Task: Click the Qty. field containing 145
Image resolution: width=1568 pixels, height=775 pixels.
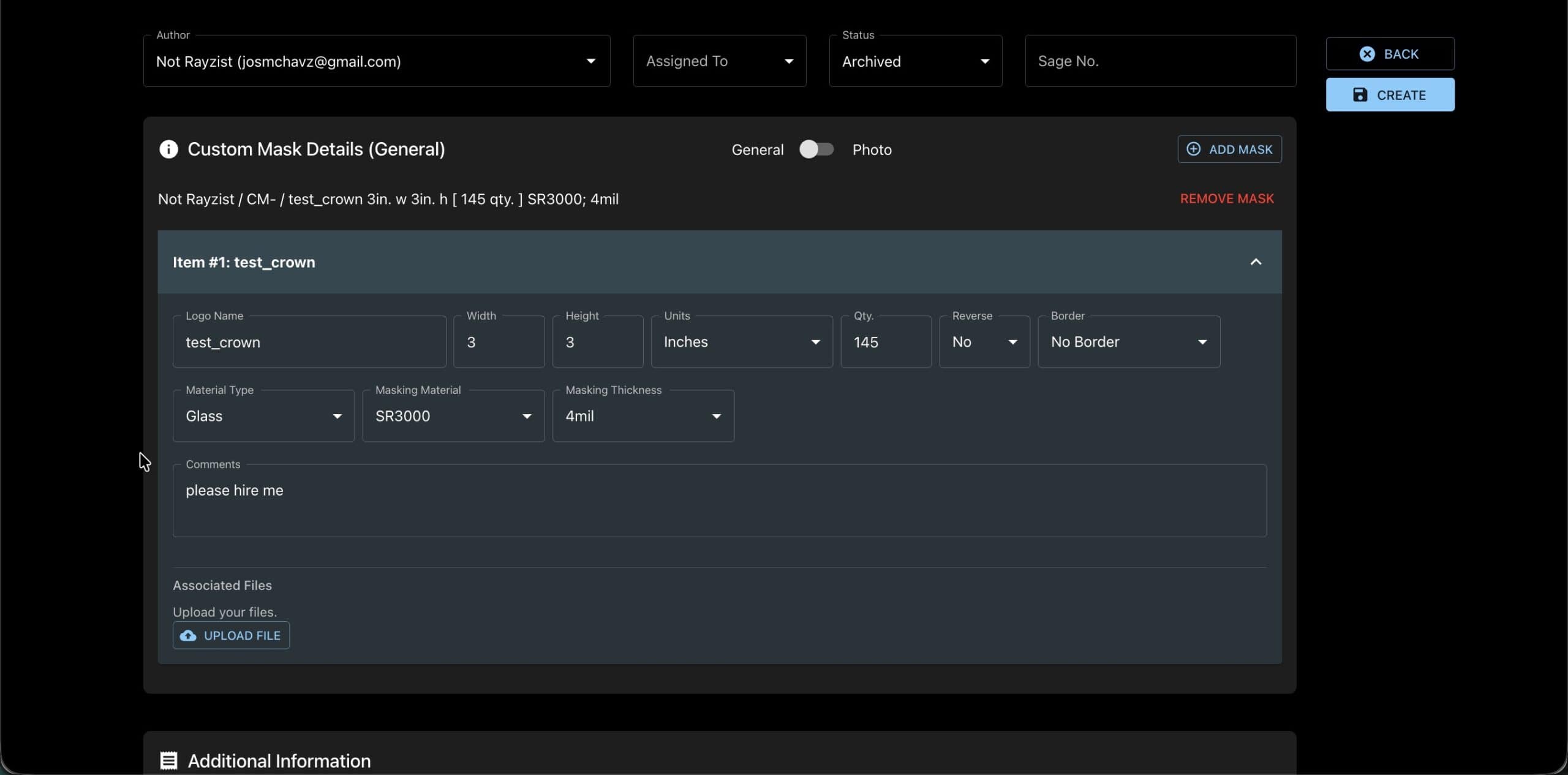Action: point(885,342)
